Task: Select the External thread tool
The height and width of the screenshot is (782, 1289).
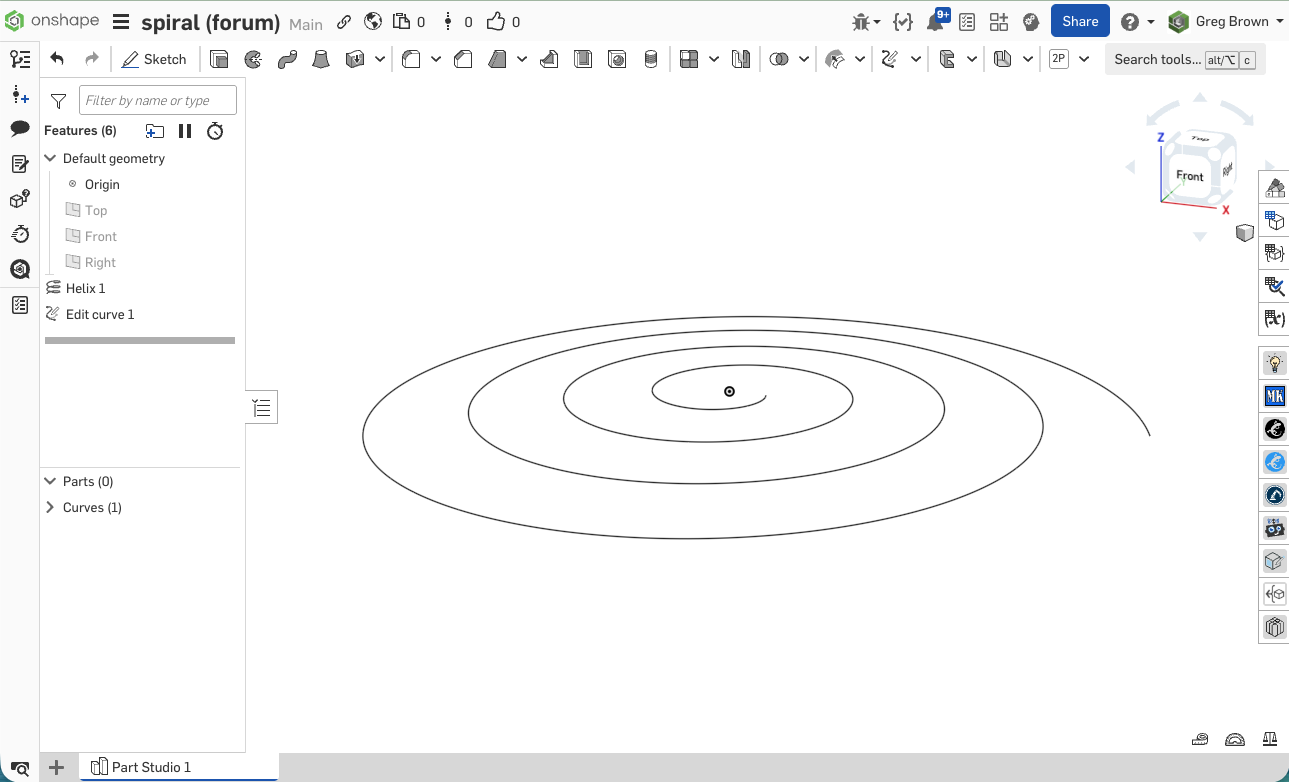Action: [651, 59]
